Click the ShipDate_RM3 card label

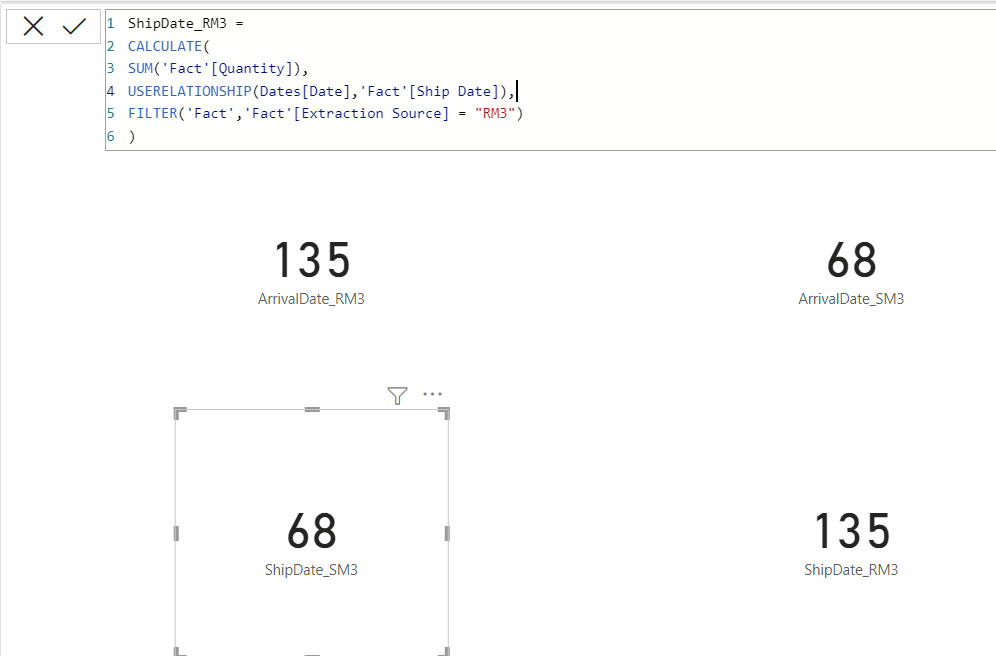(x=851, y=570)
